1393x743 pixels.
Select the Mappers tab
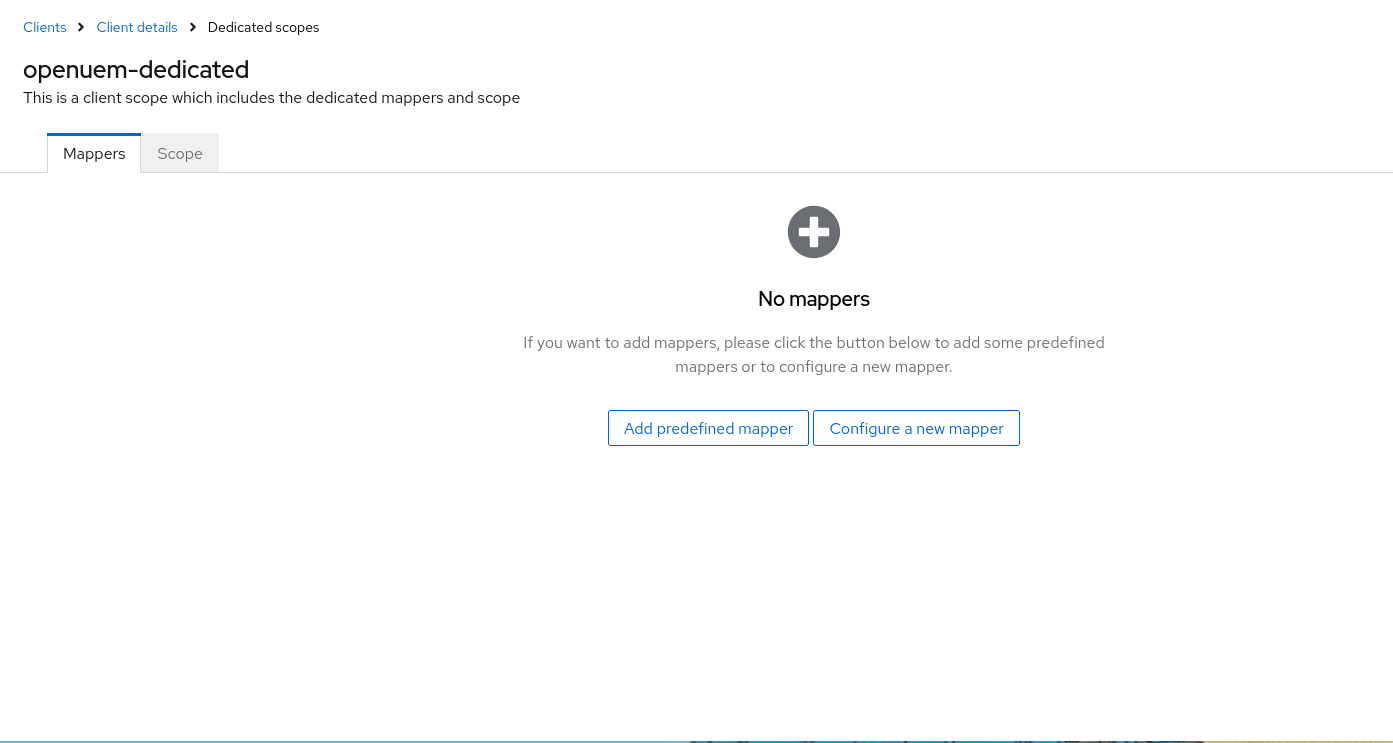tap(94, 153)
